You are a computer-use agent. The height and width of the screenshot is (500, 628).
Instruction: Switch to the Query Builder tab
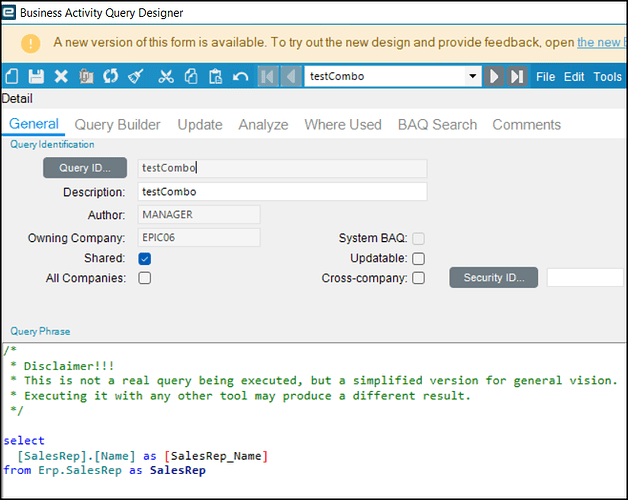[117, 125]
